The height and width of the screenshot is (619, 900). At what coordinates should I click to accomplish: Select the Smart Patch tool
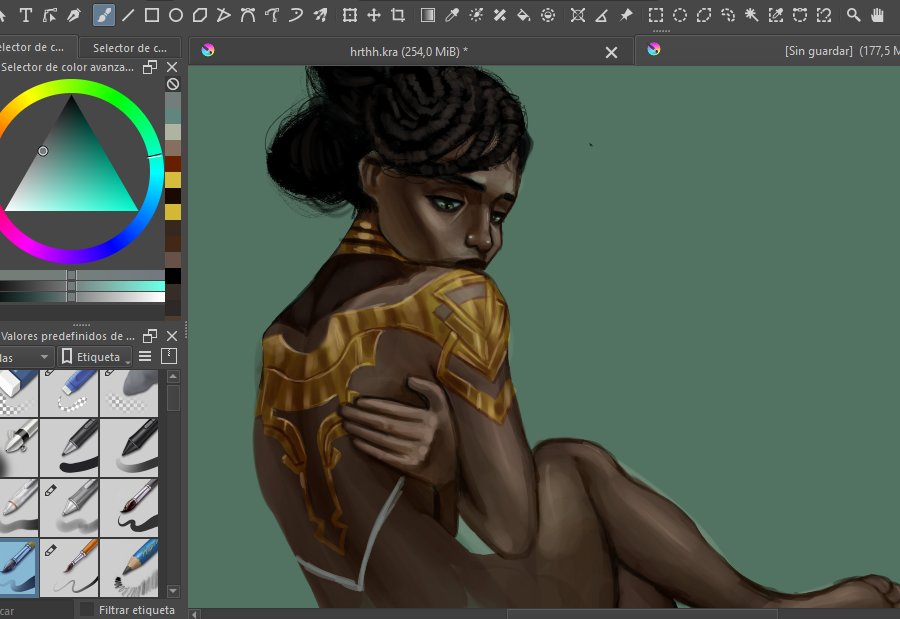point(500,15)
